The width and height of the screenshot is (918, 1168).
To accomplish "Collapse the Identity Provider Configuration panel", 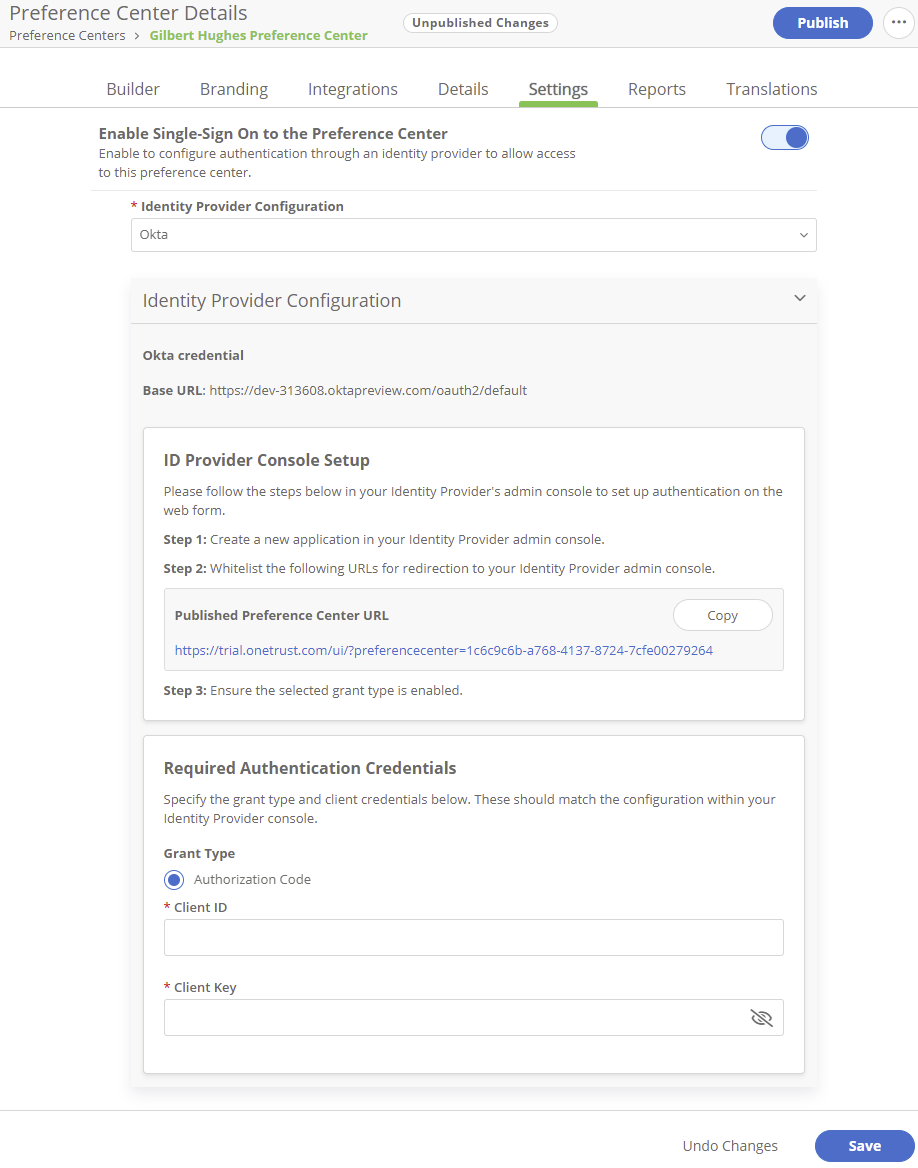I will pos(799,299).
